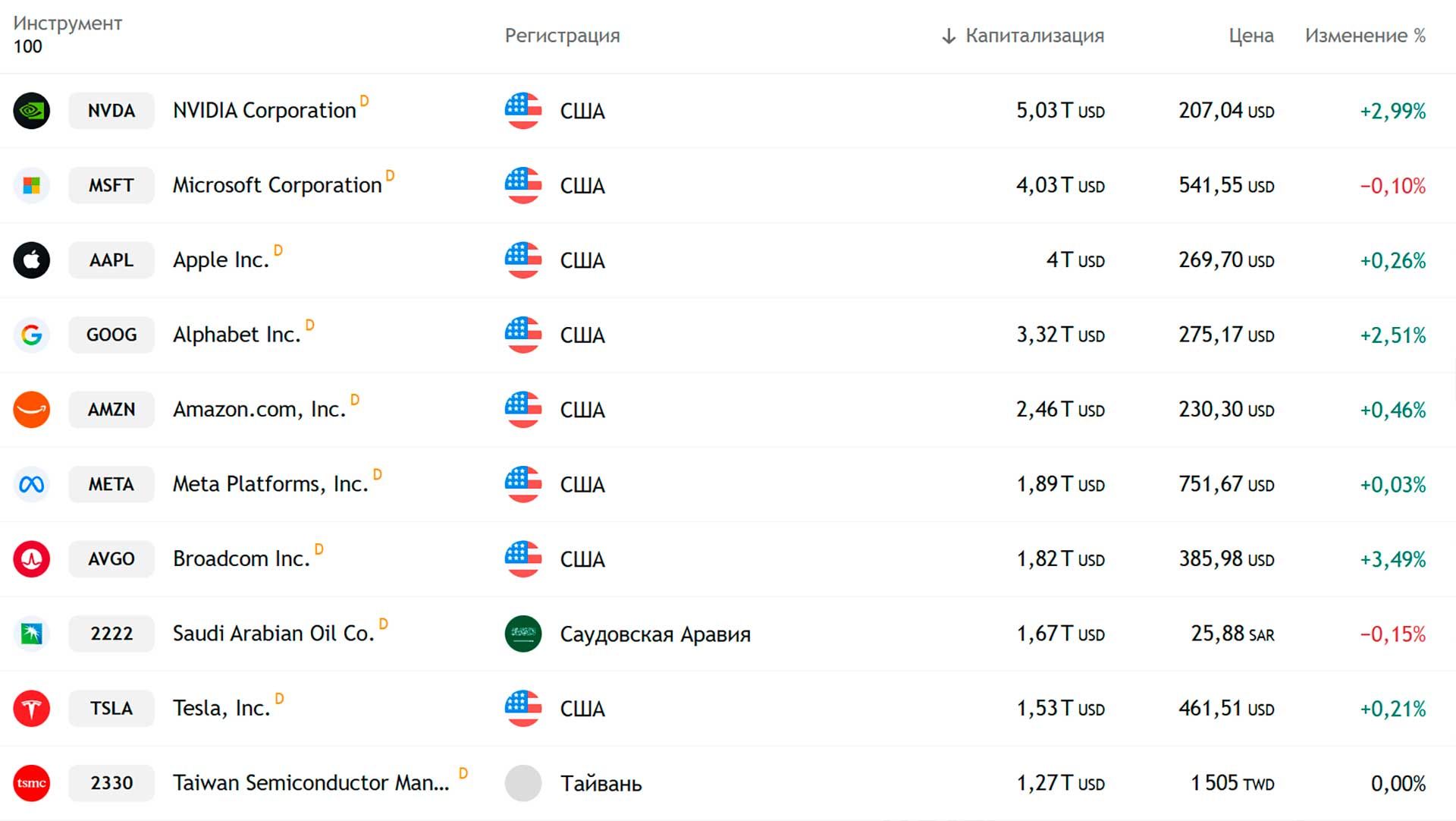Viewport: 1456px width, 821px height.
Task: Open Taiwan Semiconductor Man... link
Action: 311,783
